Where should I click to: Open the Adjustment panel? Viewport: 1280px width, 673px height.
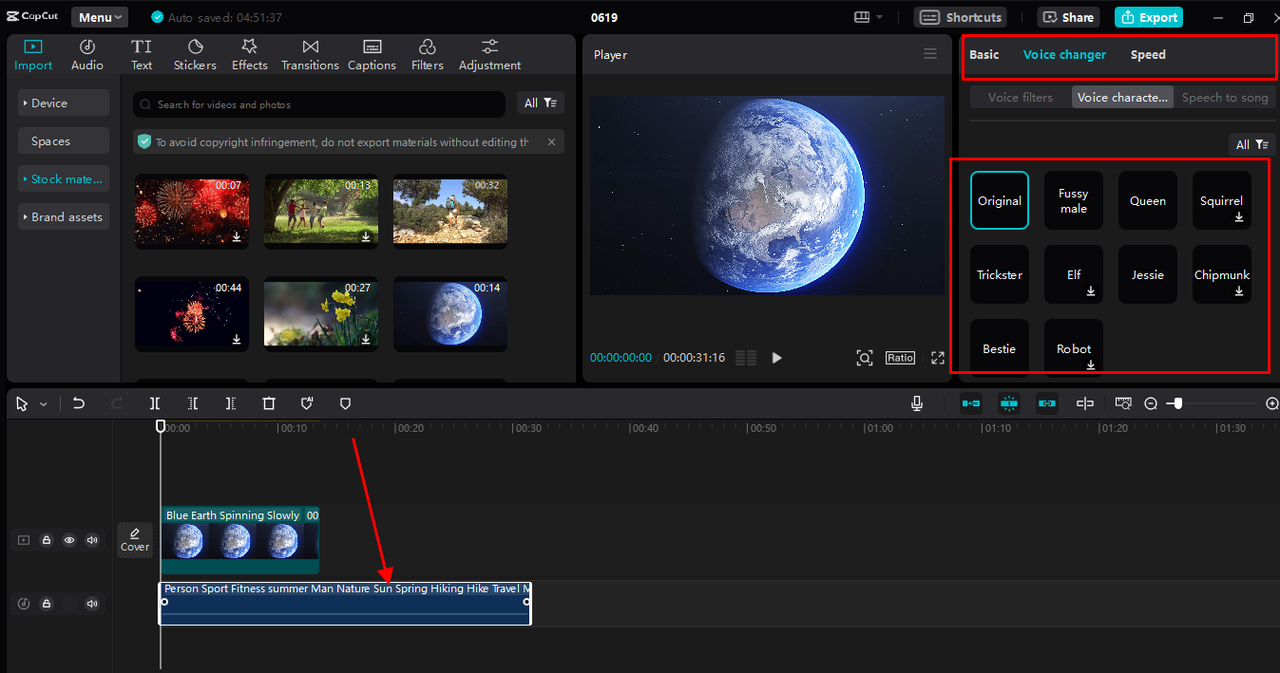point(490,55)
